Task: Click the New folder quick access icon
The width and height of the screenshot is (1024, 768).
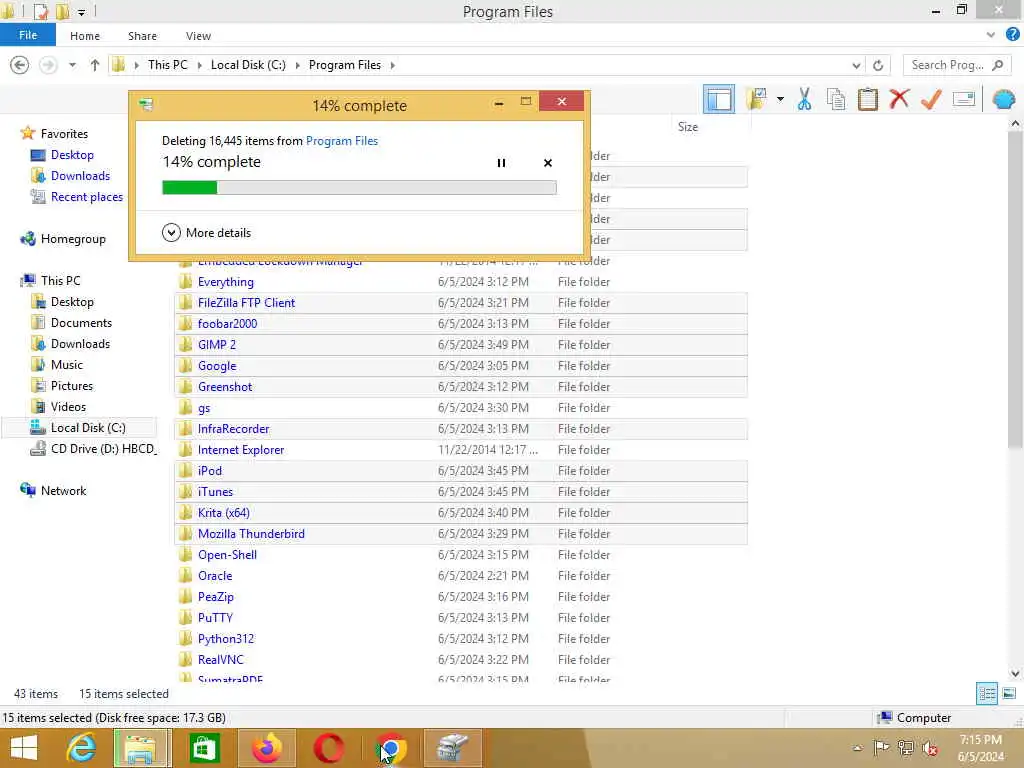Action: pos(63,11)
